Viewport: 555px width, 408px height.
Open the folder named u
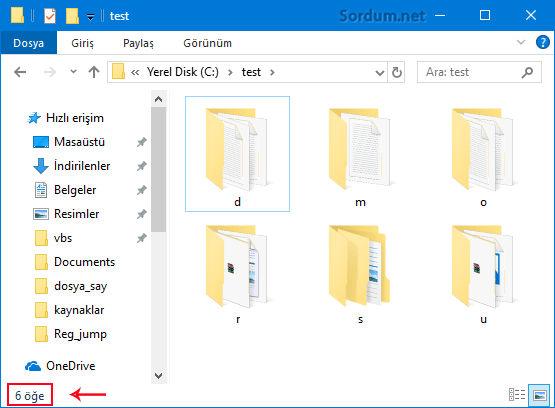[x=483, y=271]
